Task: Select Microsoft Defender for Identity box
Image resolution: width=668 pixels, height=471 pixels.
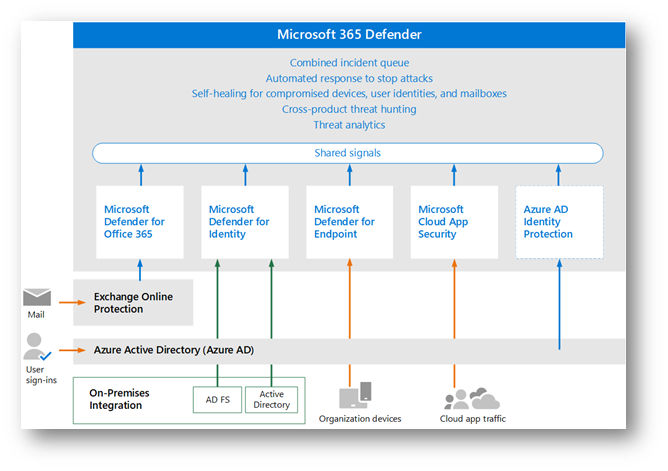Action: tap(245, 222)
